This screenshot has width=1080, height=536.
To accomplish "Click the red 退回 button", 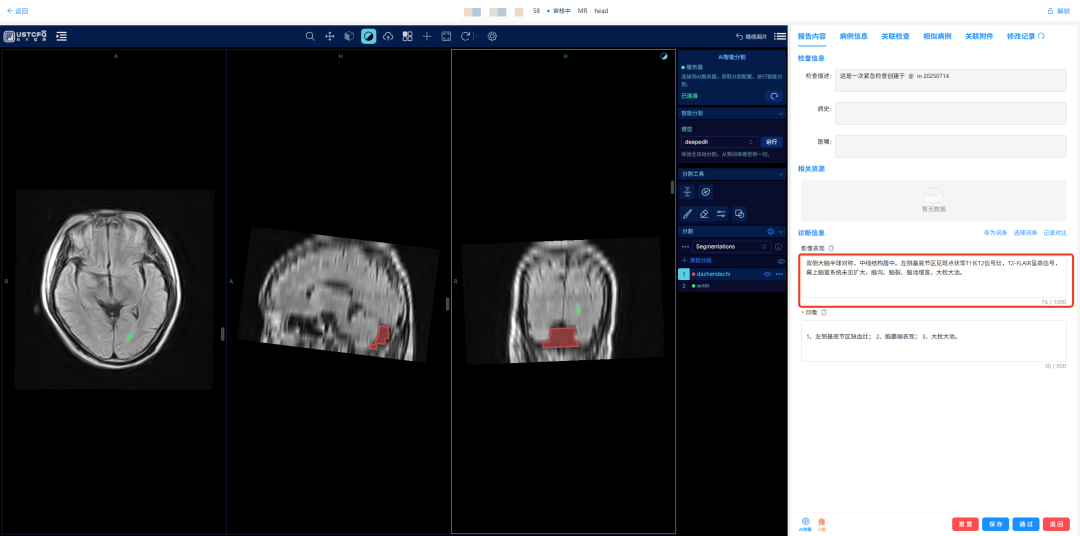I will [x=1056, y=524].
